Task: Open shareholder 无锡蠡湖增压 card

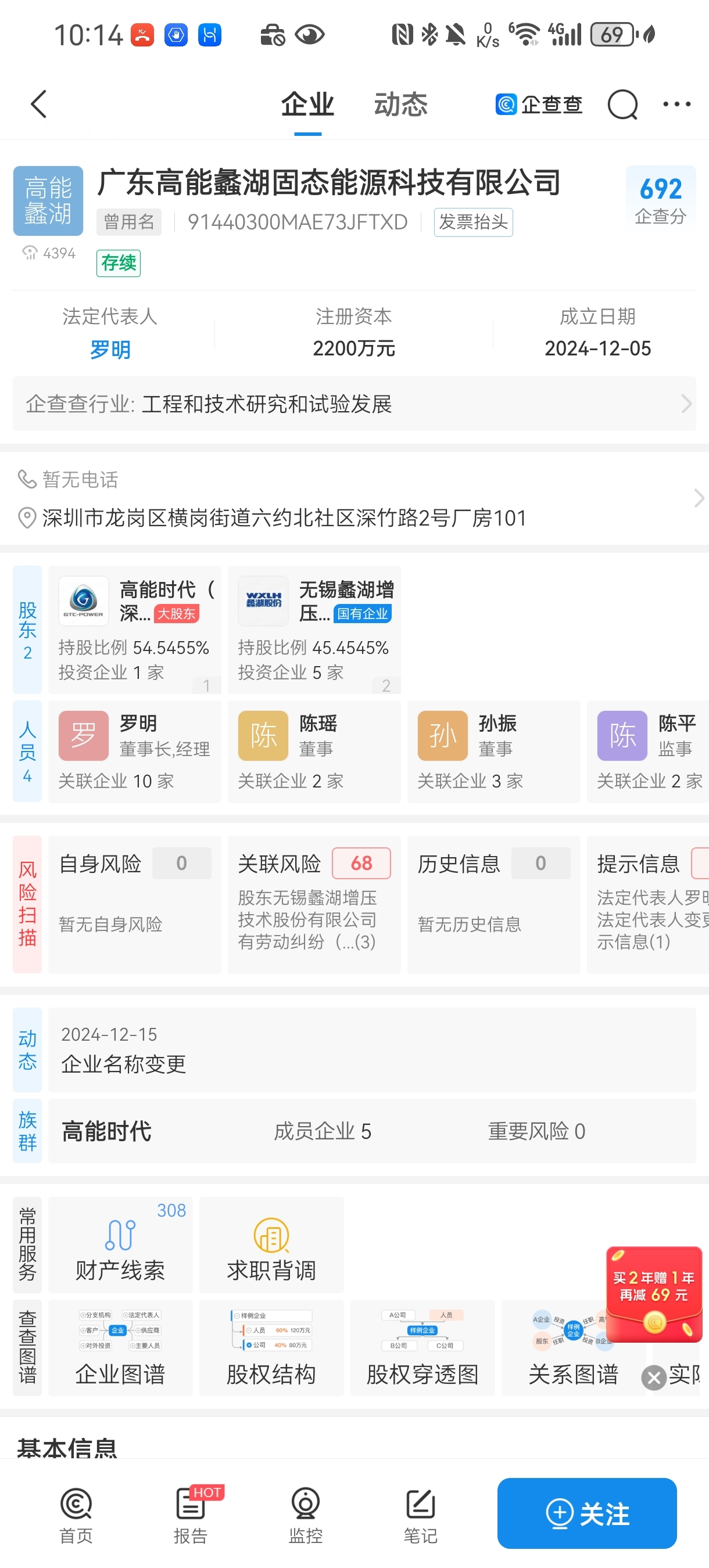Action: click(314, 630)
